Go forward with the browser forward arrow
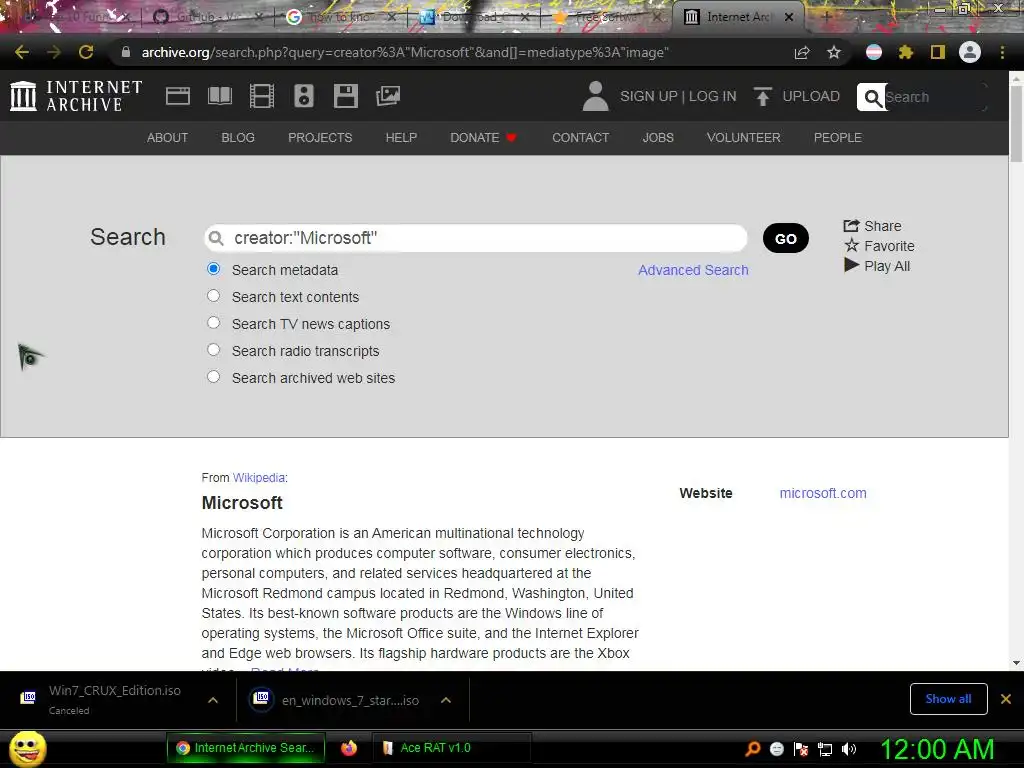Viewport: 1024px width, 768px height. pos(54,52)
